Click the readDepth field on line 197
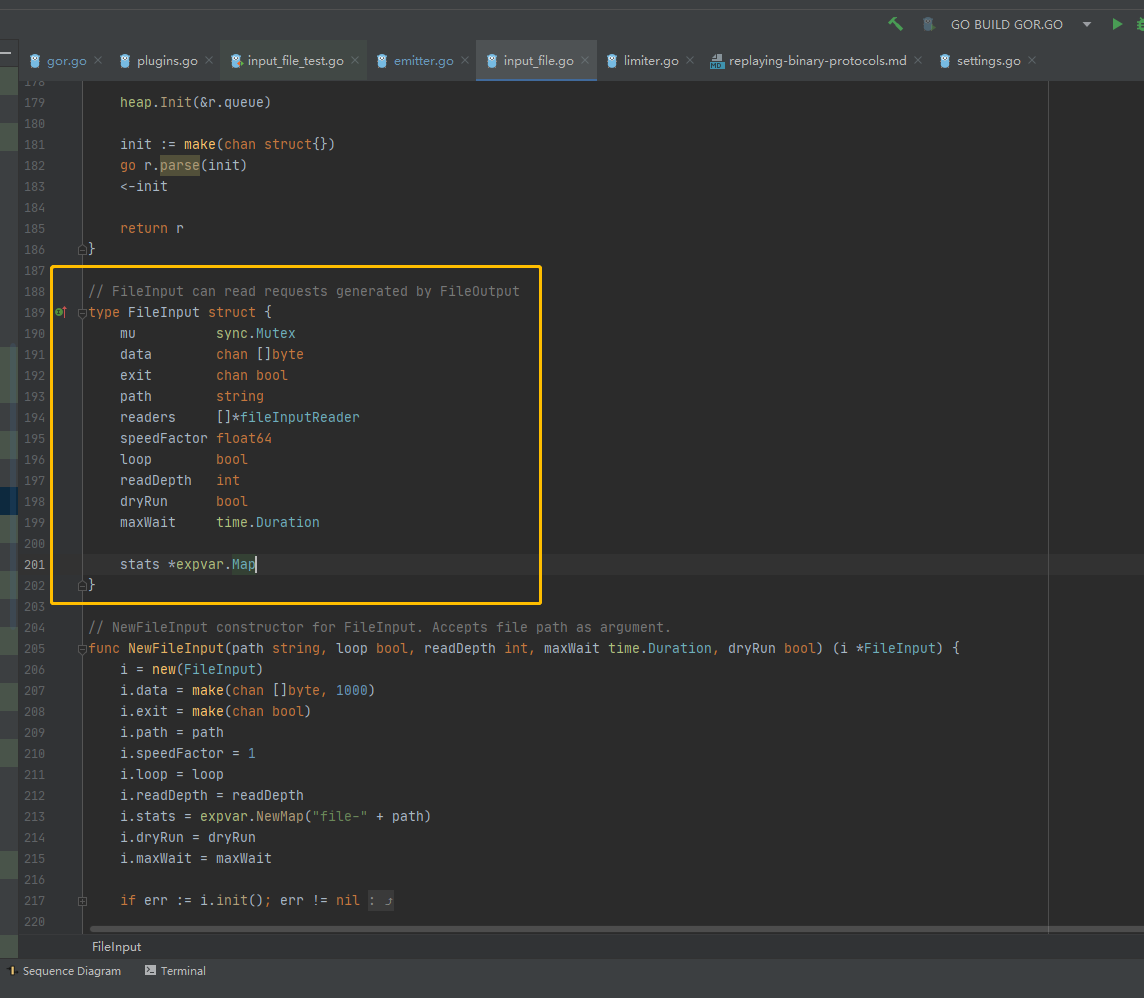The width and height of the screenshot is (1144, 998). click(155, 481)
